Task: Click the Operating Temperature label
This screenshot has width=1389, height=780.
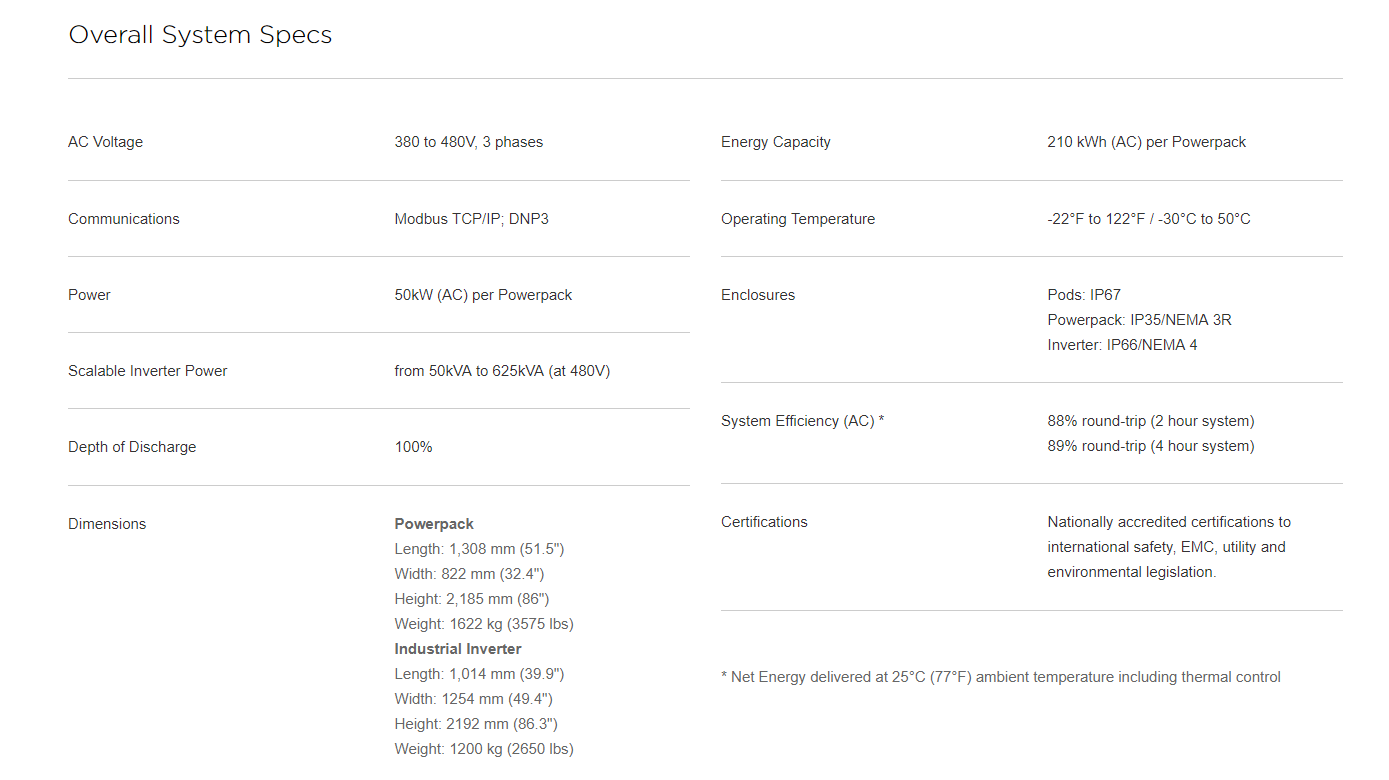Action: (797, 219)
